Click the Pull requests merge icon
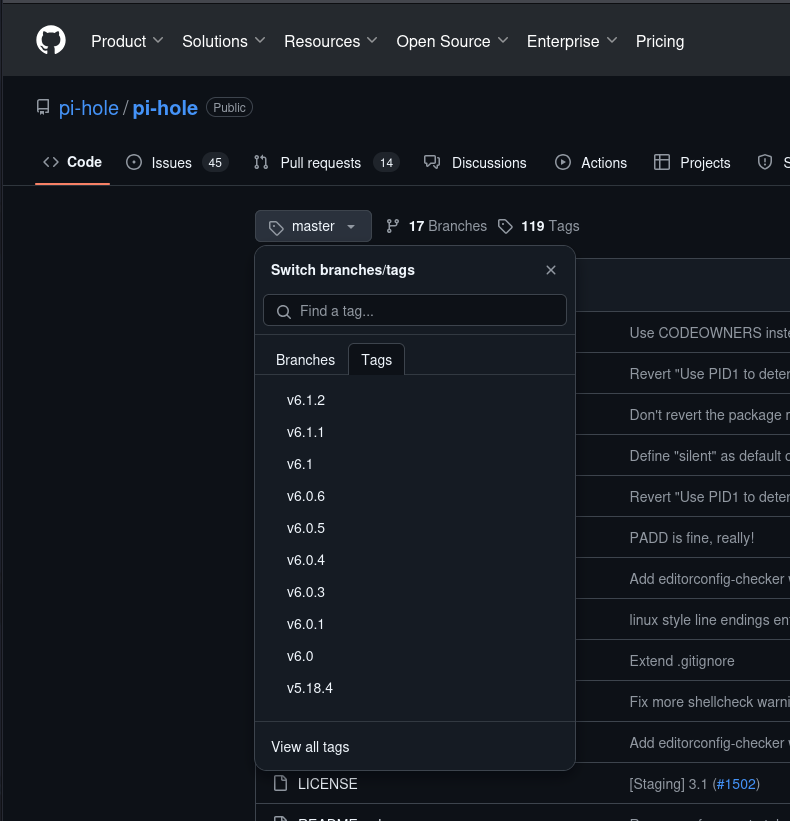 [261, 162]
